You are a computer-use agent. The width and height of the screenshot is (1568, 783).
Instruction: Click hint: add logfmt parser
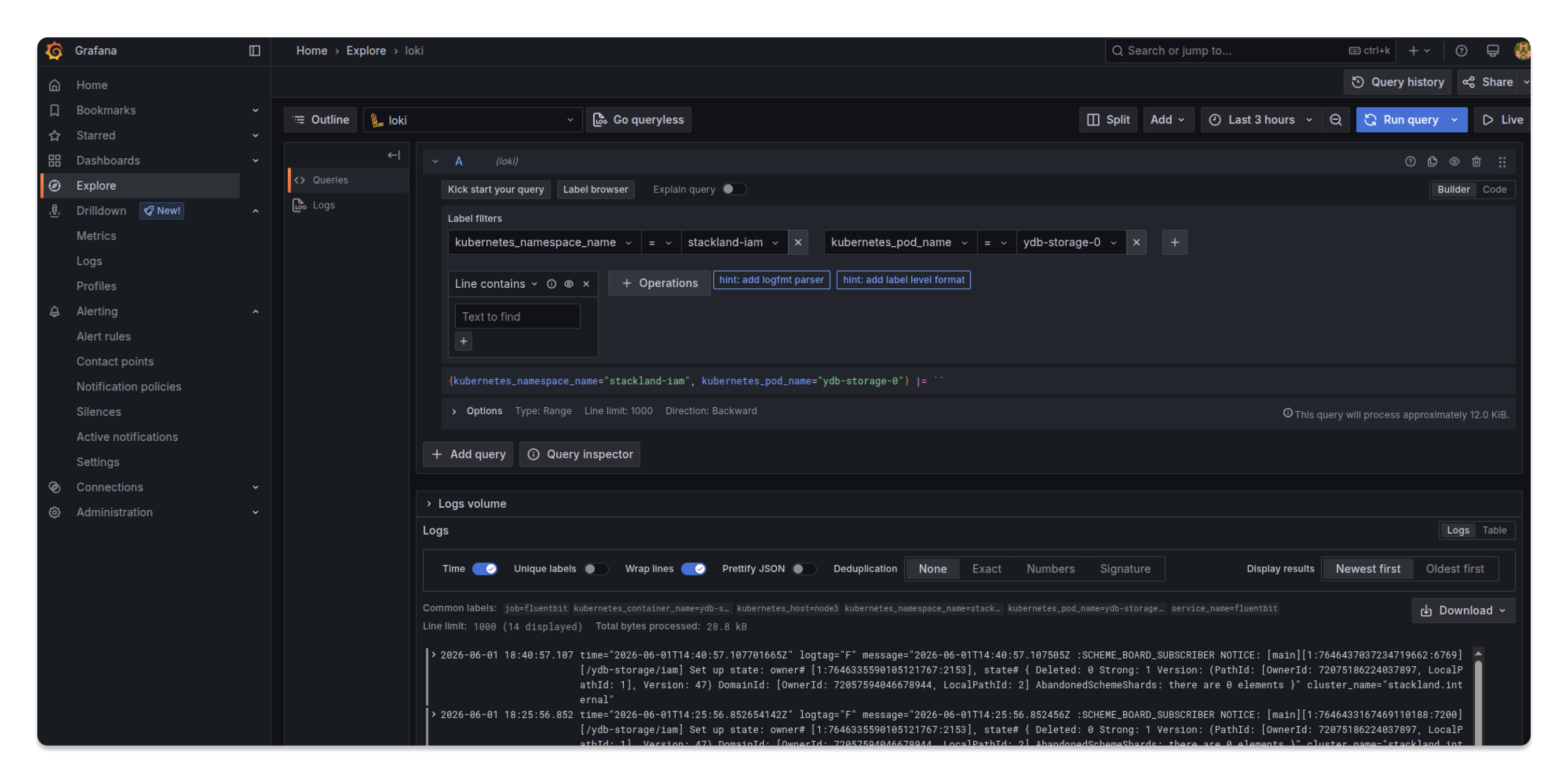pos(771,280)
